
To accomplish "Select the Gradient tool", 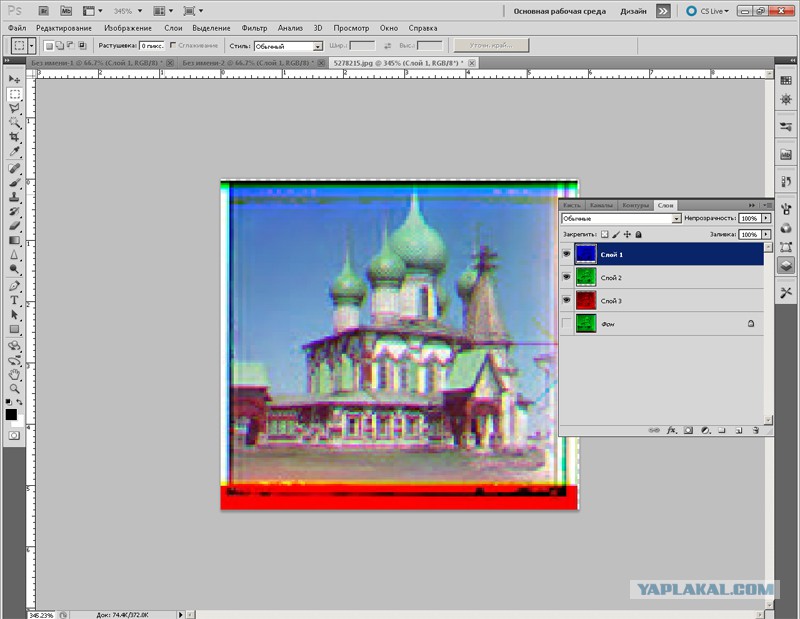I will pos(14,240).
